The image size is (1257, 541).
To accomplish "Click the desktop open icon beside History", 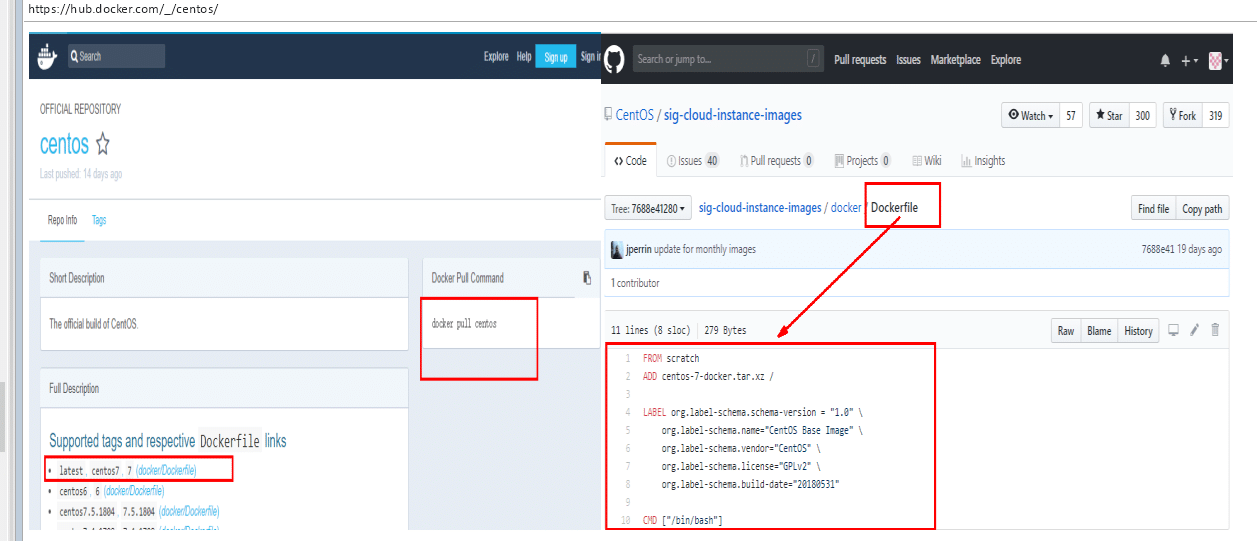I will coord(1174,331).
